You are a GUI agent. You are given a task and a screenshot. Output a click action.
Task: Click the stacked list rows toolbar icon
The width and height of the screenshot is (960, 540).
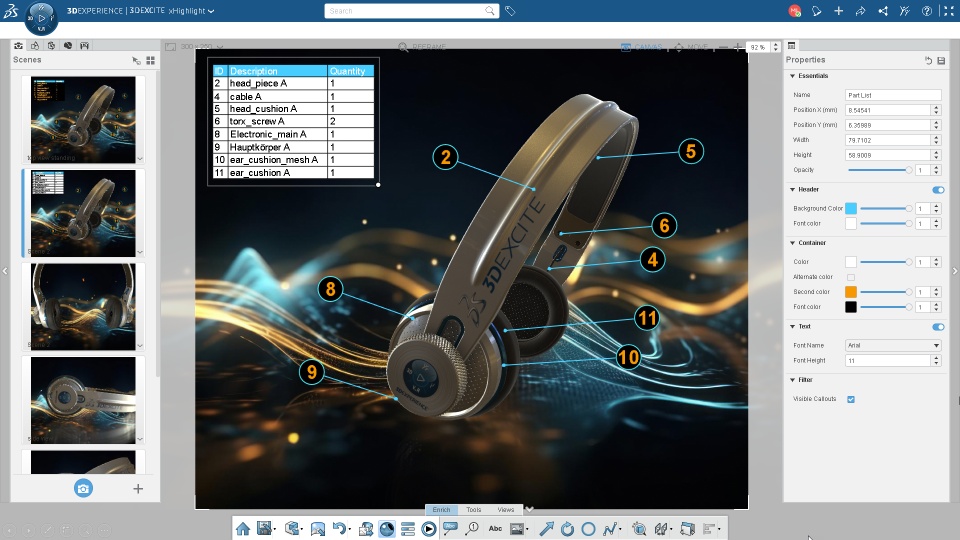click(408, 529)
